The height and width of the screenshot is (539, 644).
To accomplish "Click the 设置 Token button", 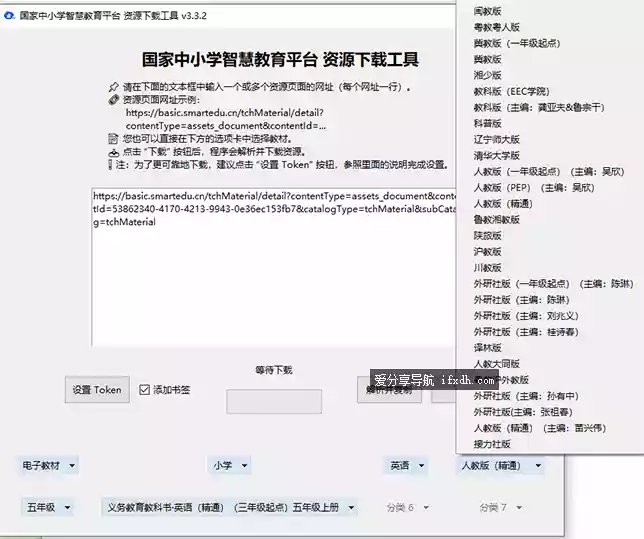I will coord(97,389).
